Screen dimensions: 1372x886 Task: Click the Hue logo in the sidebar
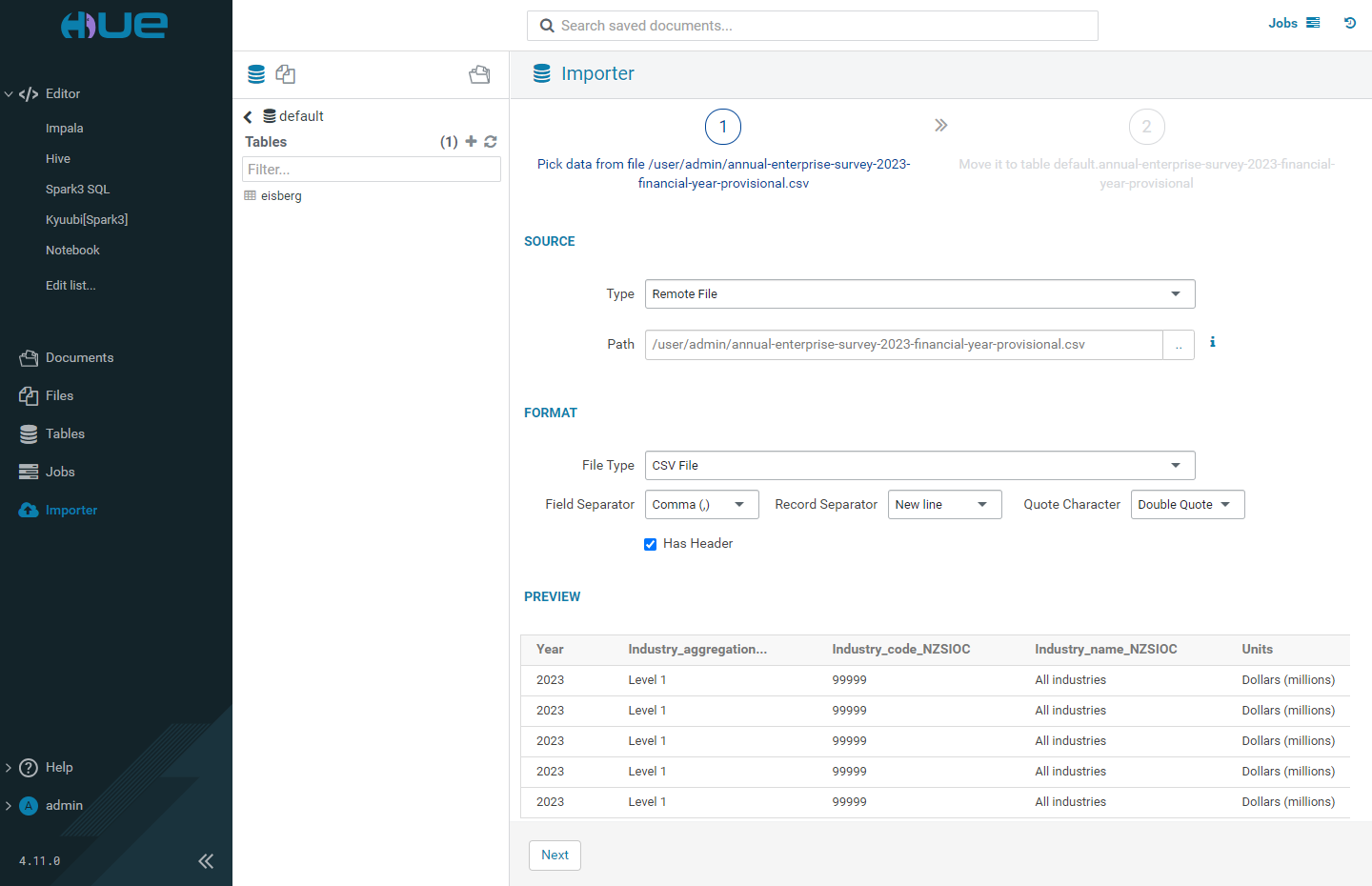tap(114, 25)
